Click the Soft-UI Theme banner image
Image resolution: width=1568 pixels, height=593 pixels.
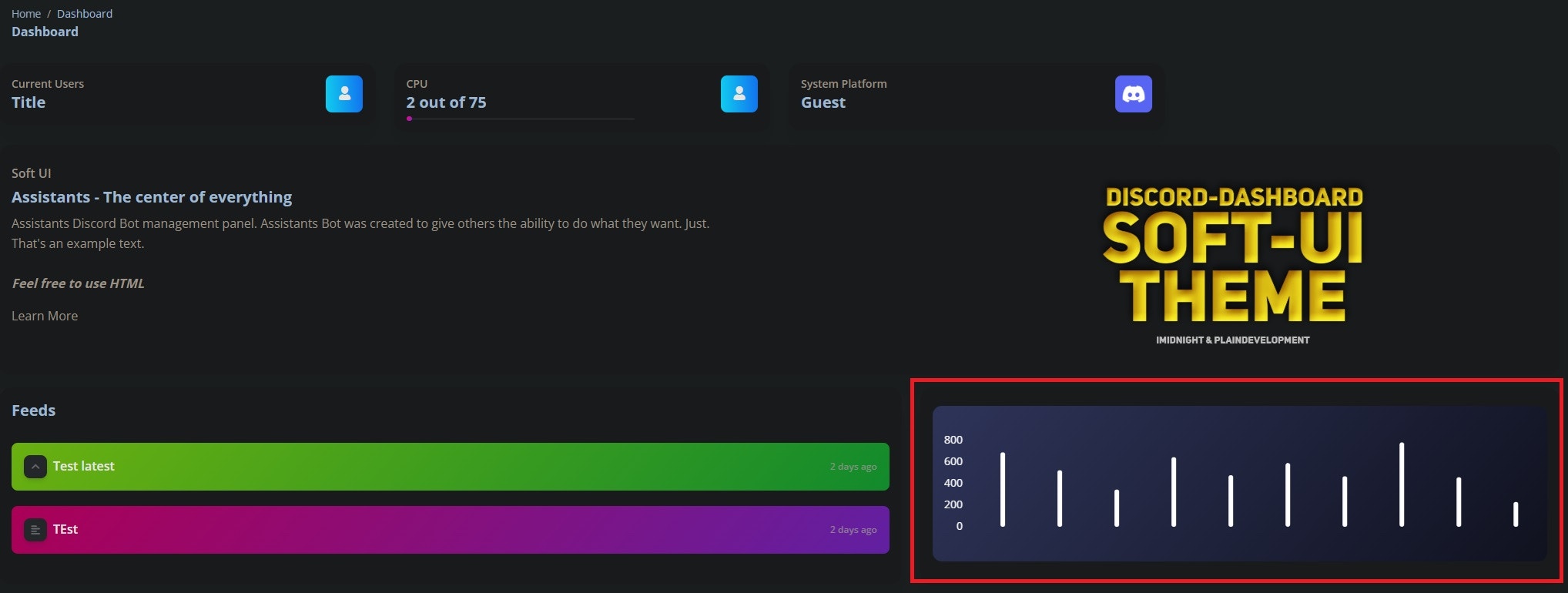click(1233, 264)
